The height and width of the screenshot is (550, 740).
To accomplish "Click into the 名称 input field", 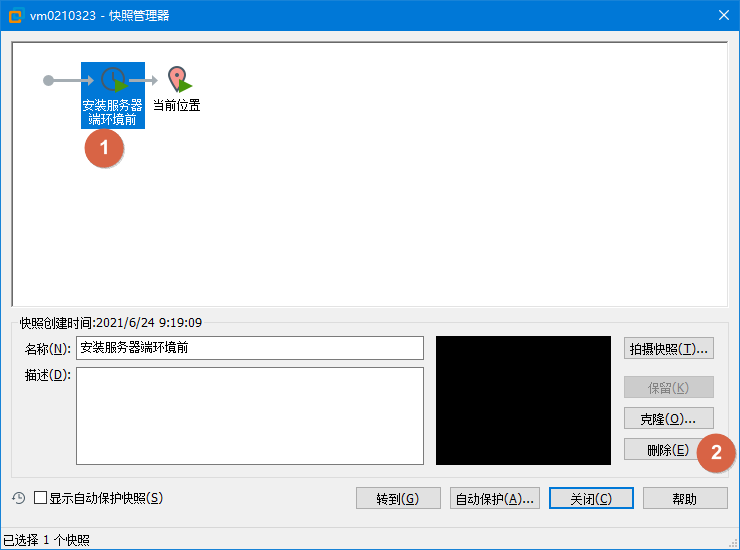I will [x=250, y=348].
